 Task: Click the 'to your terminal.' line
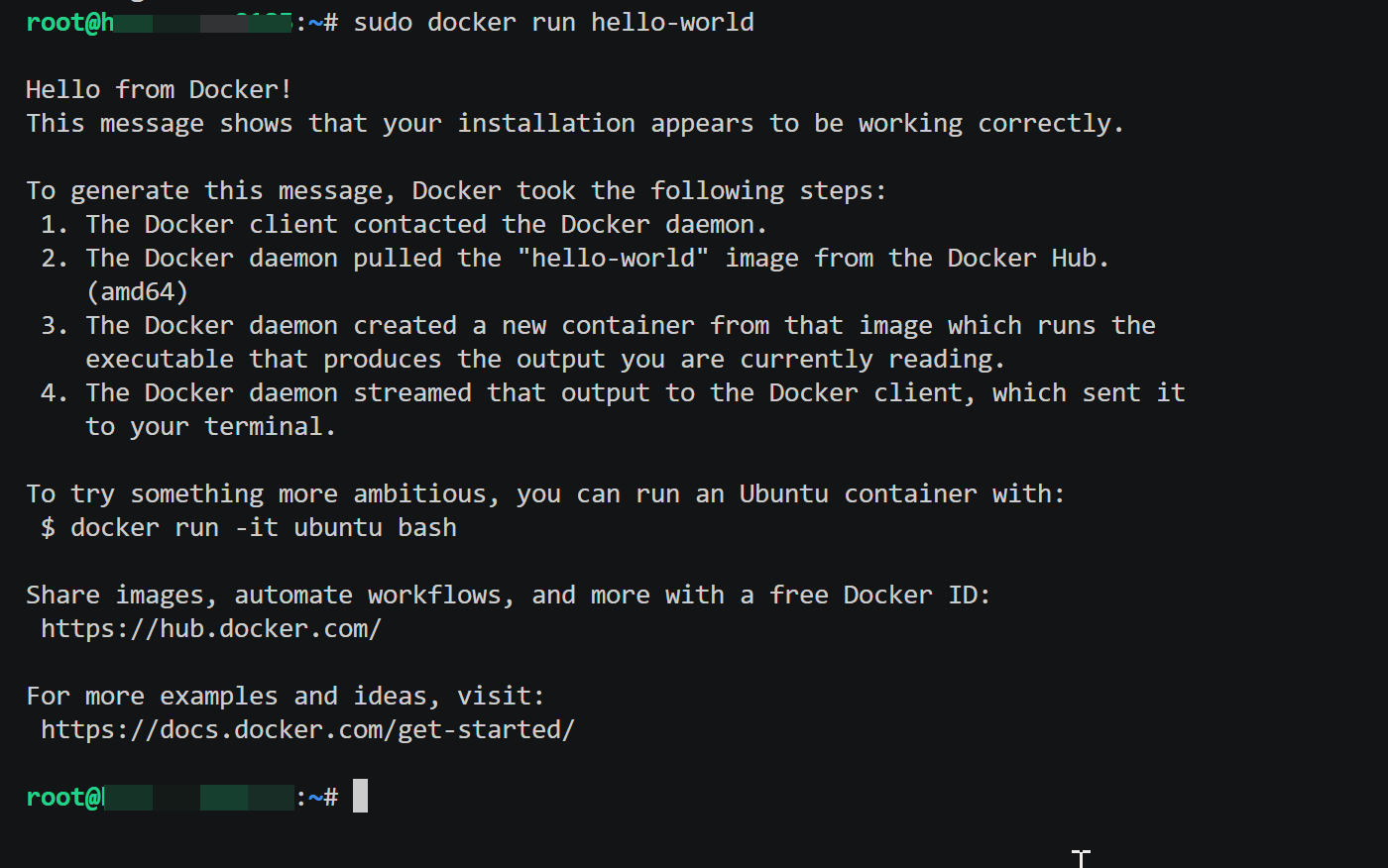210,427
